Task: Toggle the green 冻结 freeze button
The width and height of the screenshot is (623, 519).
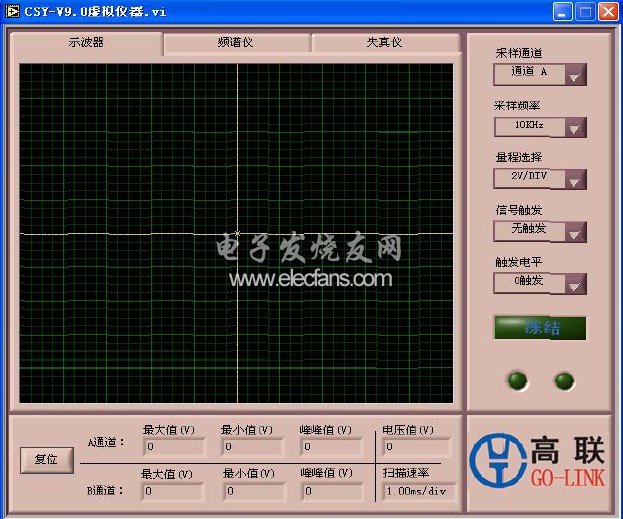Action: (540, 328)
